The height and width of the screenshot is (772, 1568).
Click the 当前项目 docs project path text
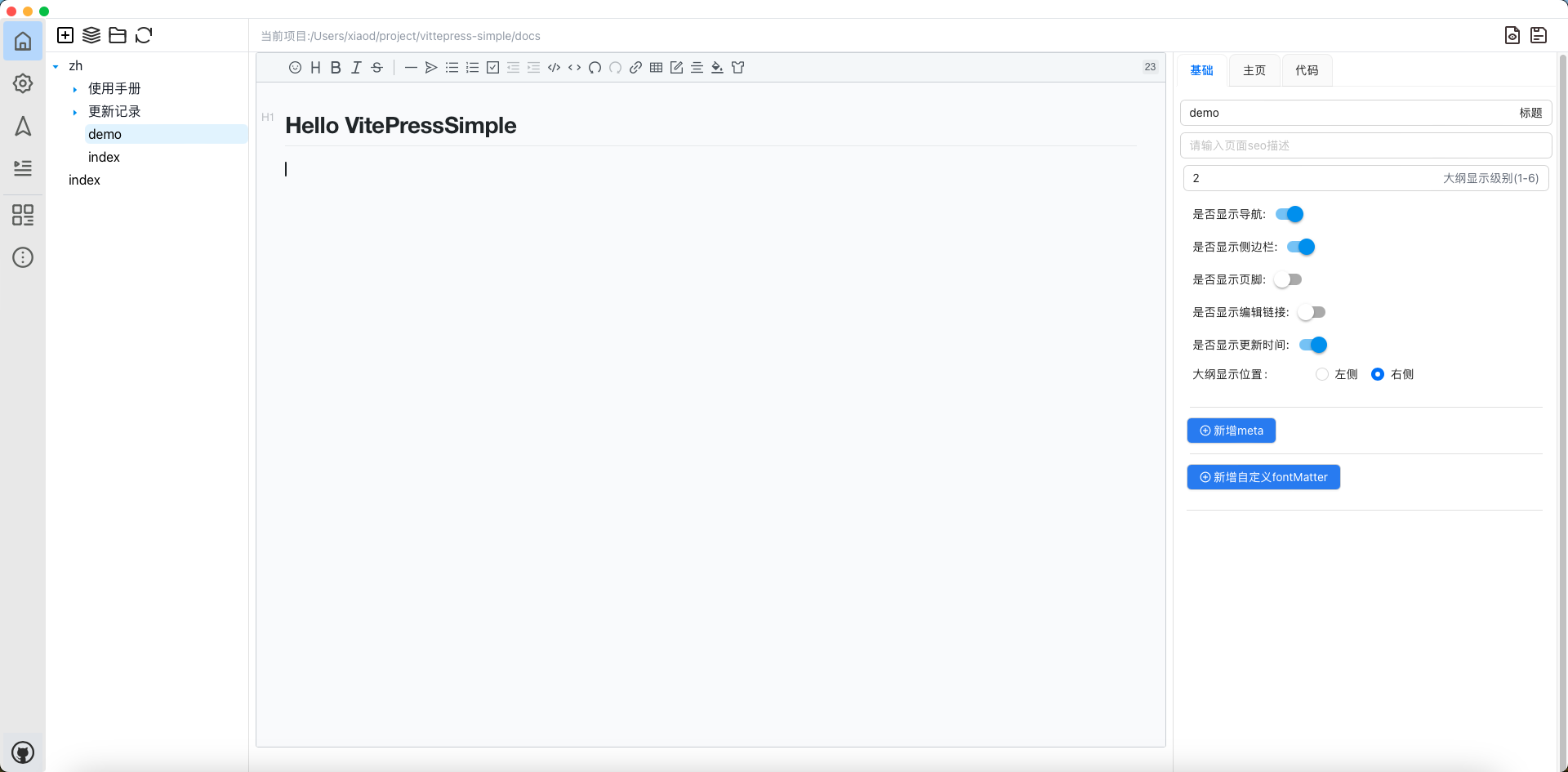(x=400, y=36)
